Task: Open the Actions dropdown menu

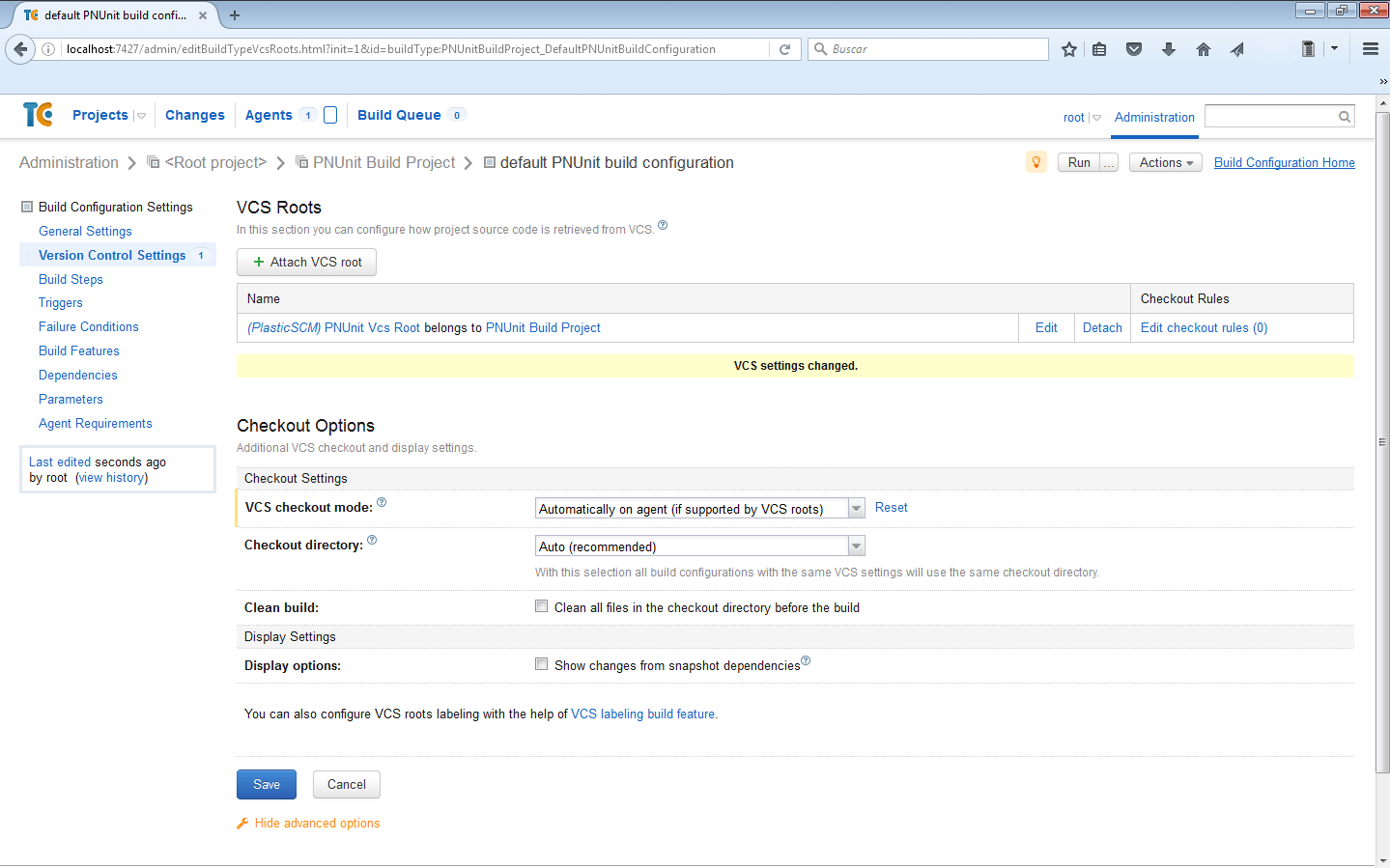Action: 1166,162
